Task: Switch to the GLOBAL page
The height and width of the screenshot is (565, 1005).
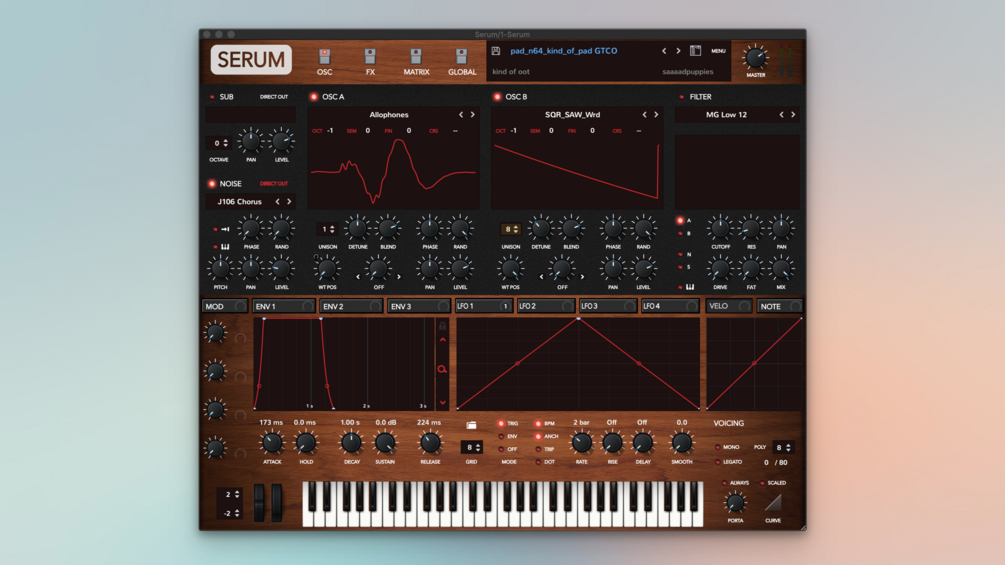Action: pyautogui.click(x=461, y=63)
